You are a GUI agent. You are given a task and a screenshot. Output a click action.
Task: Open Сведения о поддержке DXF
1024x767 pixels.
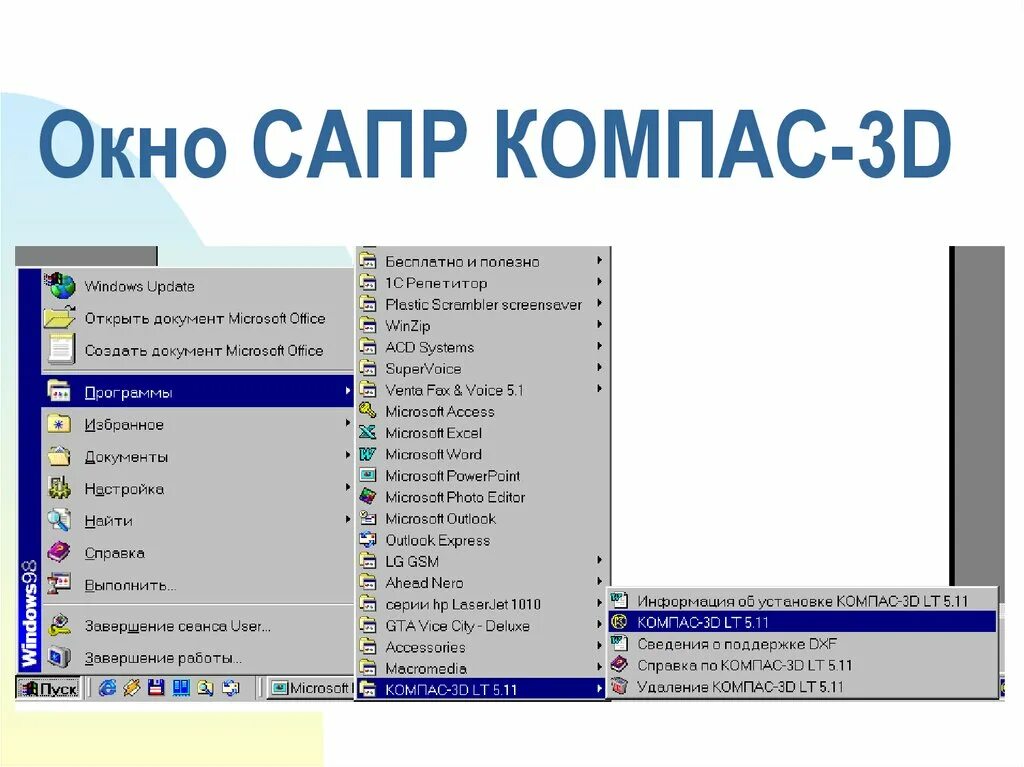click(803, 644)
